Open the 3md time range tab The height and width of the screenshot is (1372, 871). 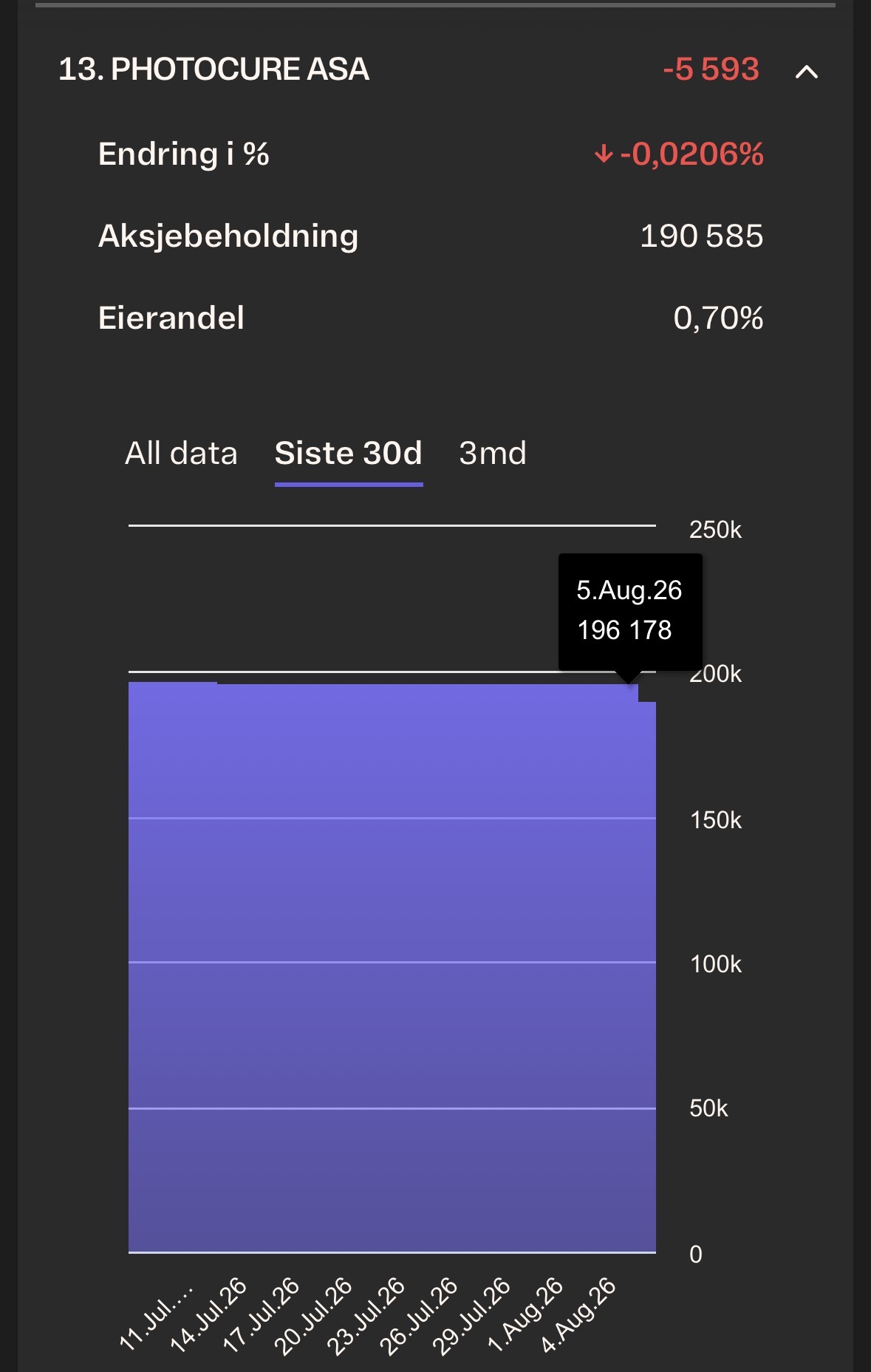tap(492, 453)
